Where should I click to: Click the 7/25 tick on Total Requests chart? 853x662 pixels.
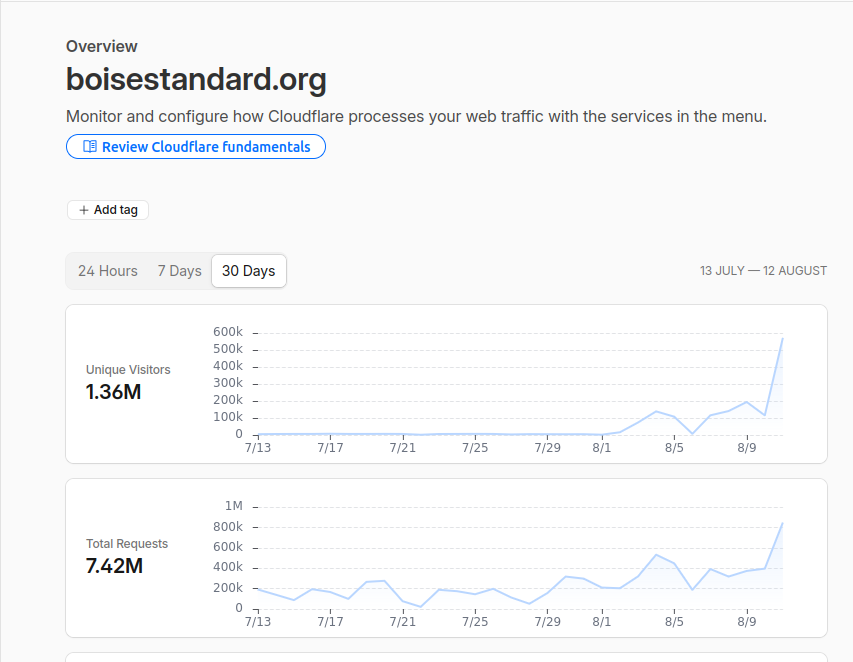click(x=475, y=622)
